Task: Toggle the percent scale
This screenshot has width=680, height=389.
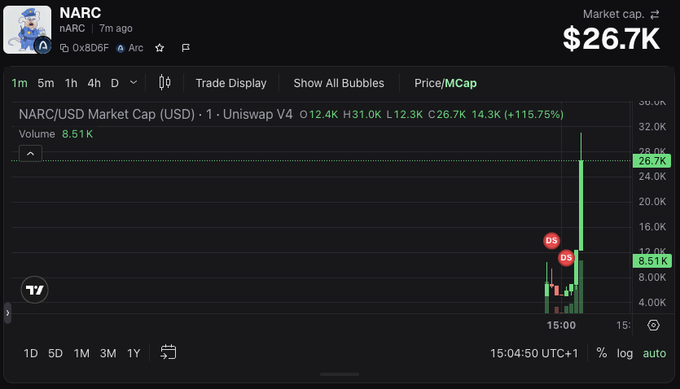Action: (602, 353)
